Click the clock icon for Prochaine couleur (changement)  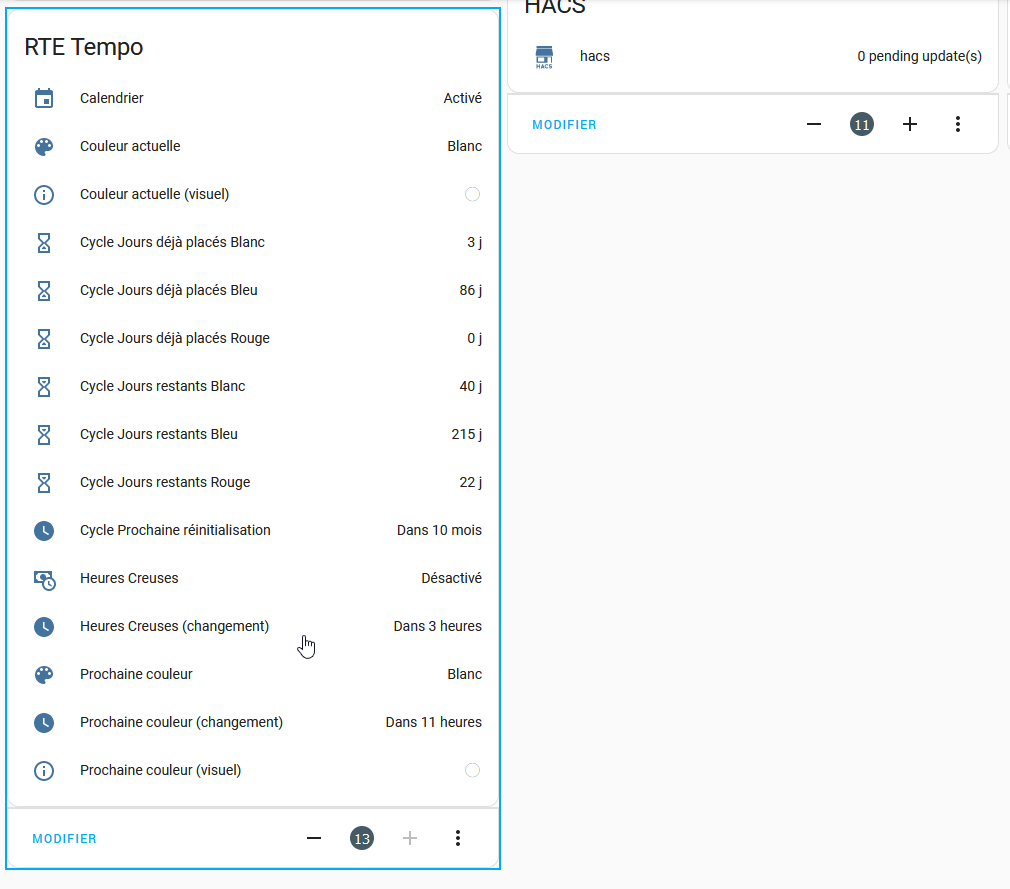(x=44, y=723)
